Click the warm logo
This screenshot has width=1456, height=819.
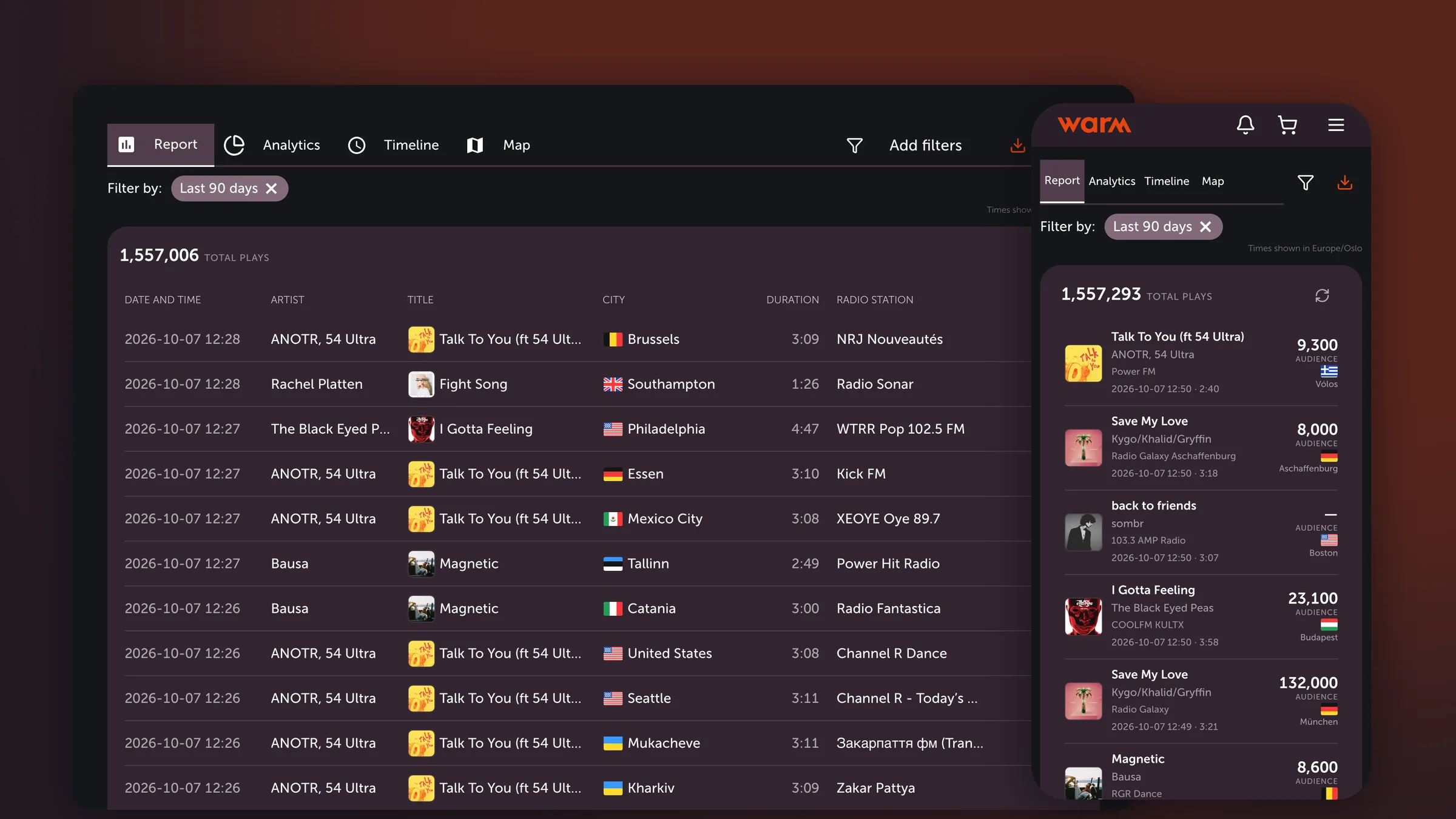1094,125
